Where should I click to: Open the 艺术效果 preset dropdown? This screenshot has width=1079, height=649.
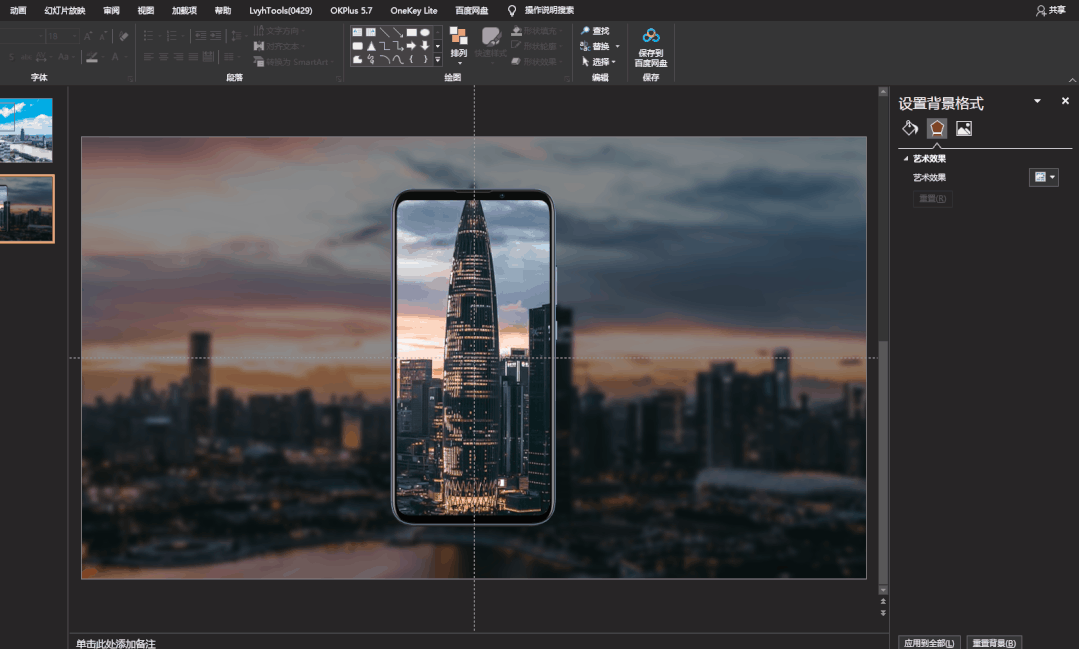coord(1043,178)
